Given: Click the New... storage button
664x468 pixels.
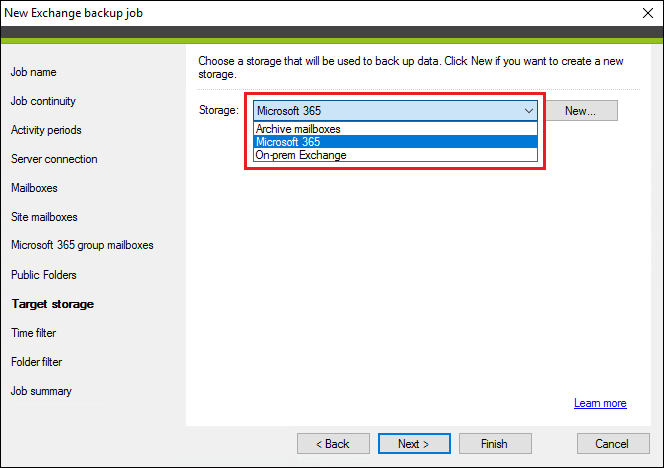Looking at the screenshot, I should coord(581,111).
